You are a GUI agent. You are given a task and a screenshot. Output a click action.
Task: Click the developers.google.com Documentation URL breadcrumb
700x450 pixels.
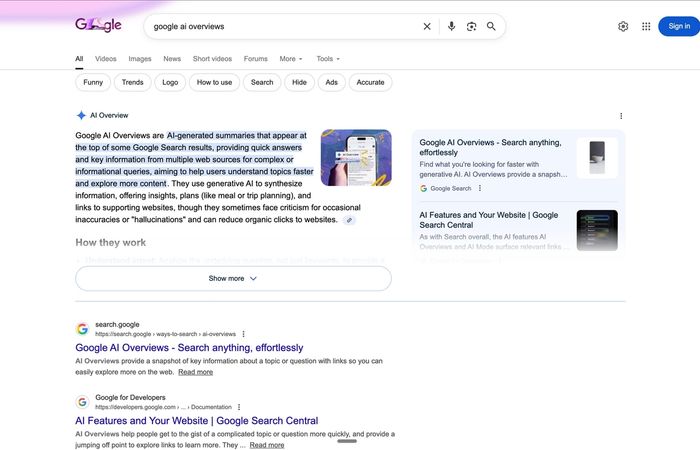click(163, 407)
